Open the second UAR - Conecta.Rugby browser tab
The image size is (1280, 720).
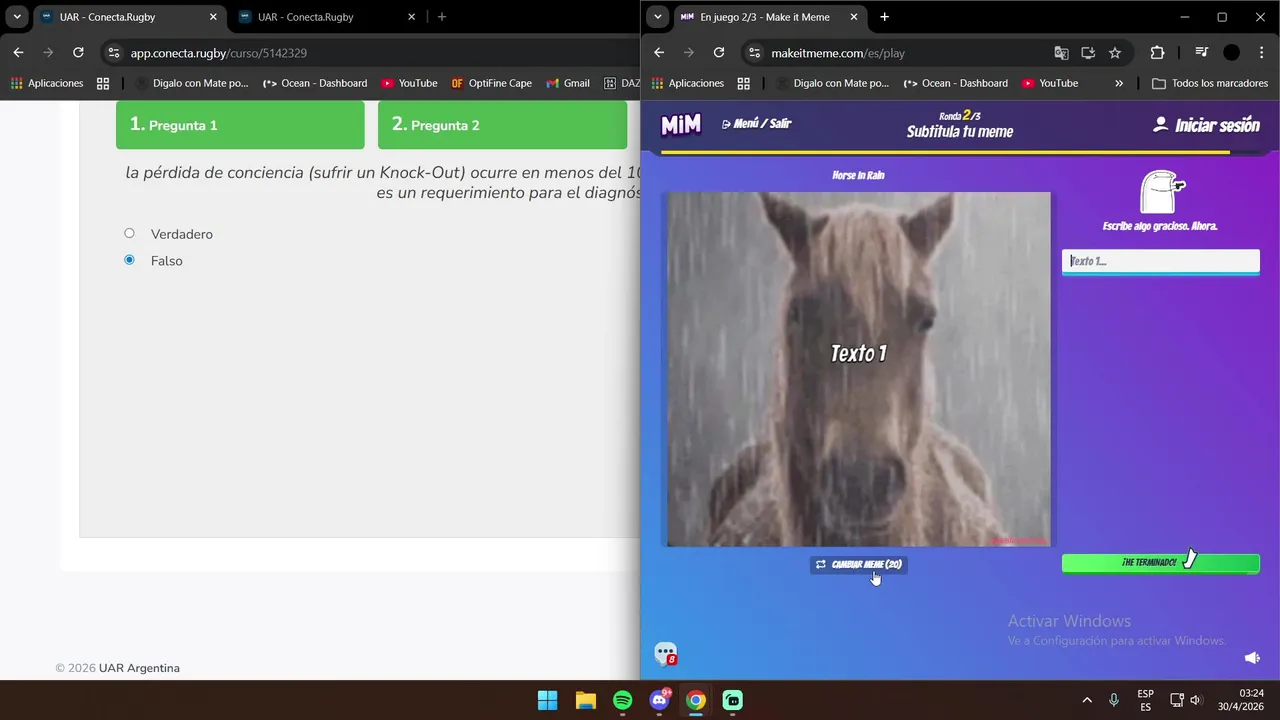tap(326, 17)
